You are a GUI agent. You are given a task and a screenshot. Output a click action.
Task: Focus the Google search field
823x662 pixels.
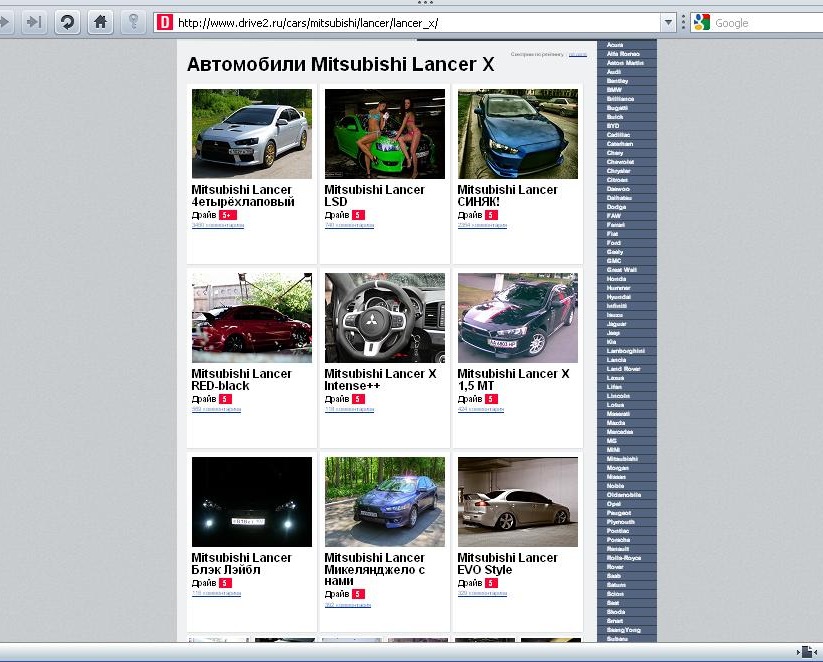pos(766,23)
